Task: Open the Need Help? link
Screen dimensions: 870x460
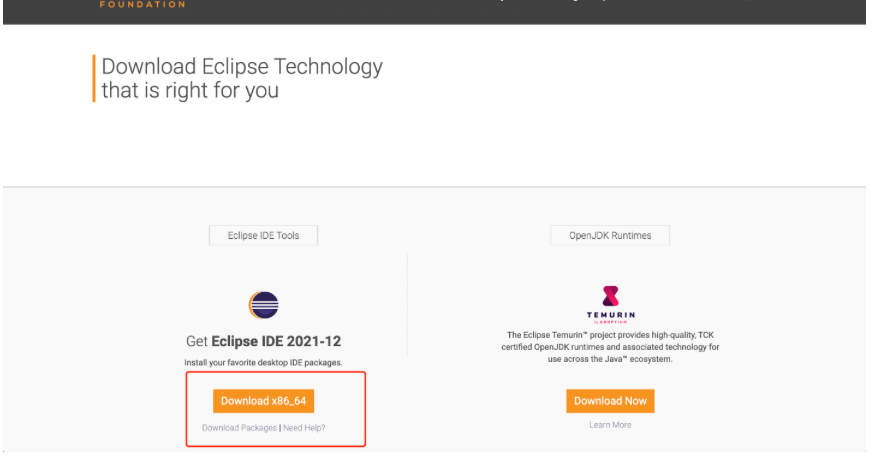Action: pos(304,428)
